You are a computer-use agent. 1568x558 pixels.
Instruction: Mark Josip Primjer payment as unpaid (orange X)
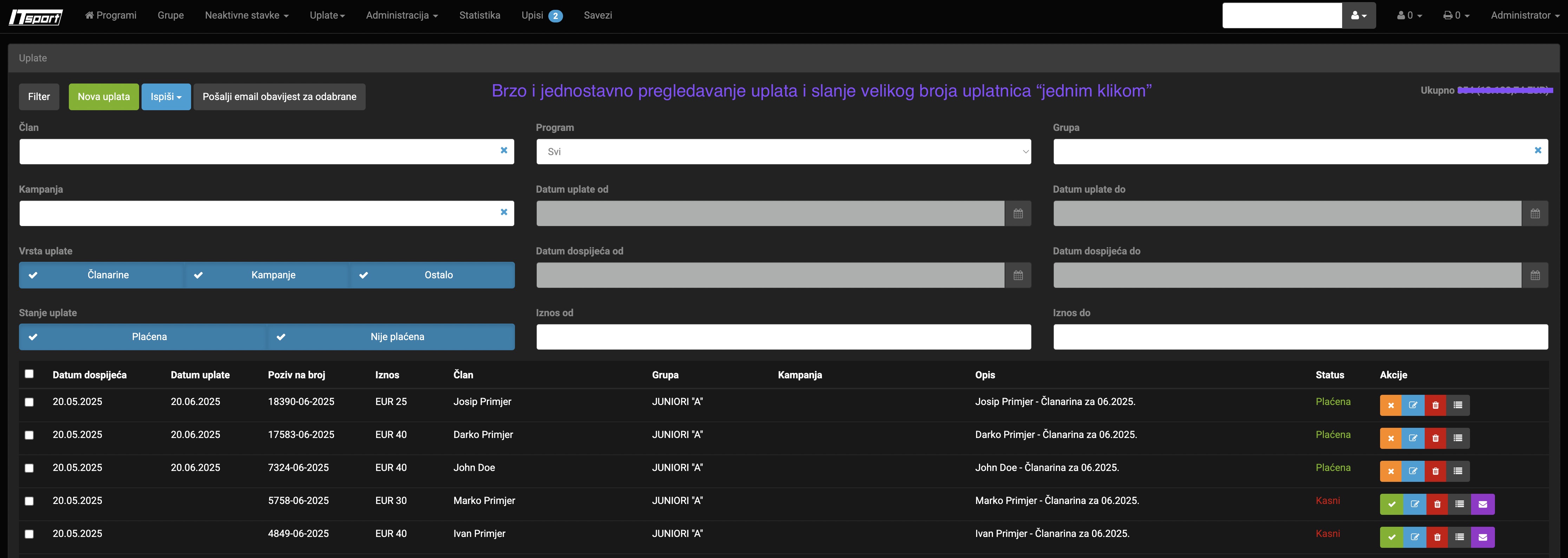click(x=1390, y=405)
